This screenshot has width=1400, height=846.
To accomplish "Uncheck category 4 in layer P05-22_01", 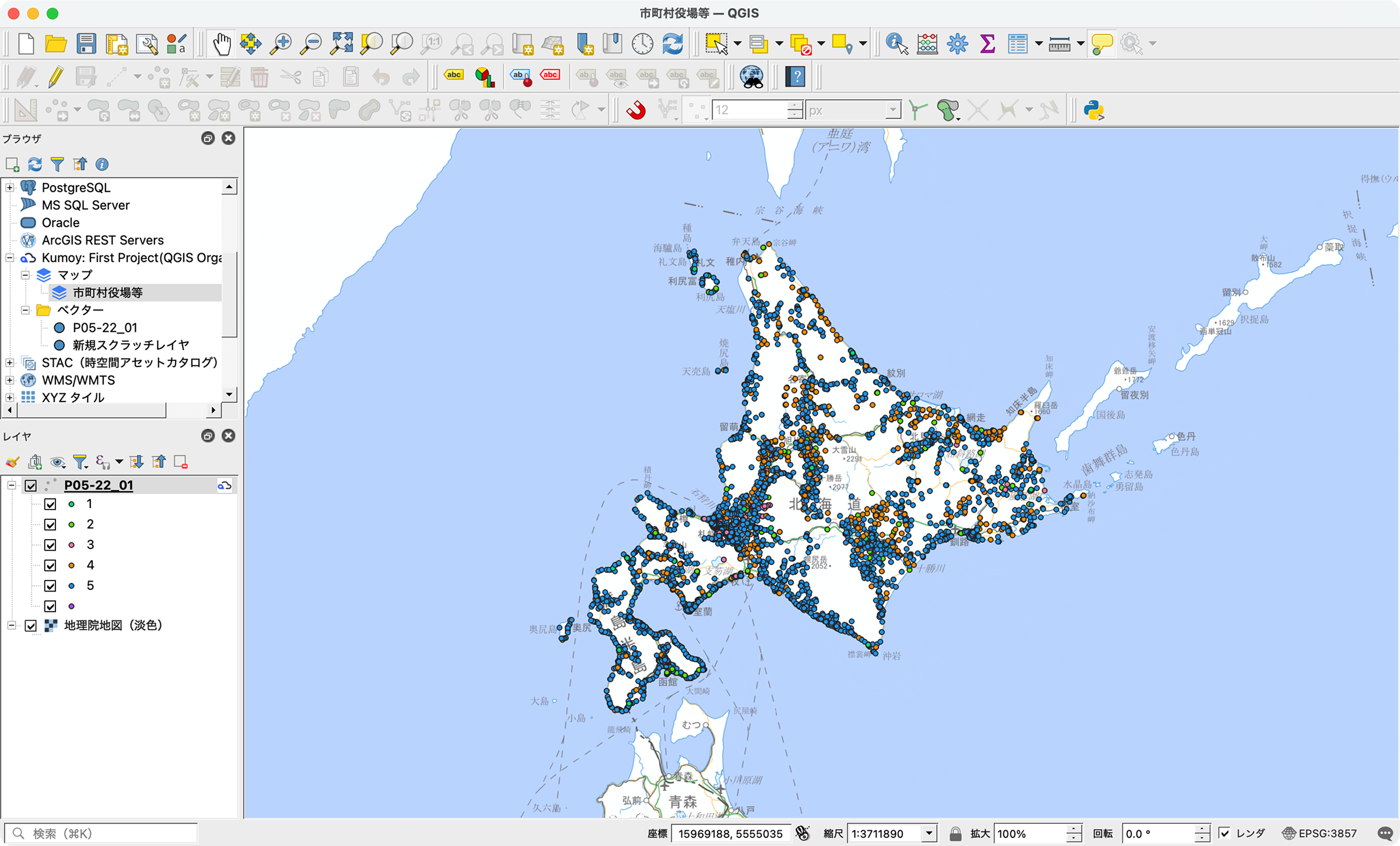I will click(x=50, y=565).
